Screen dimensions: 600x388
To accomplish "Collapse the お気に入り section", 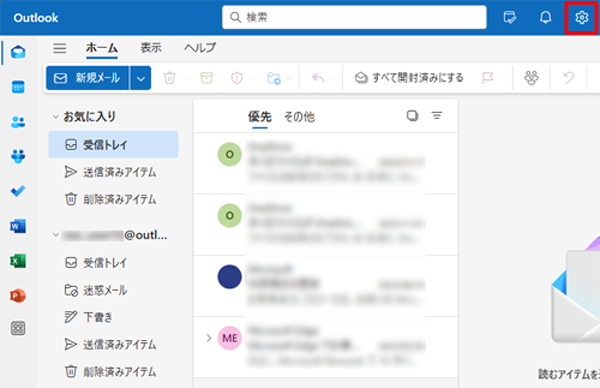I will tap(56, 116).
